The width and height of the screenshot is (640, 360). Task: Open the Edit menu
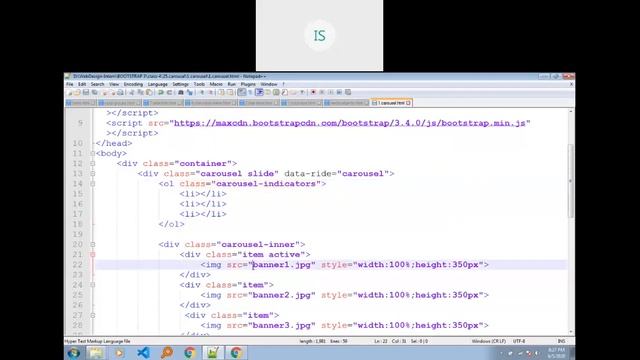point(82,84)
